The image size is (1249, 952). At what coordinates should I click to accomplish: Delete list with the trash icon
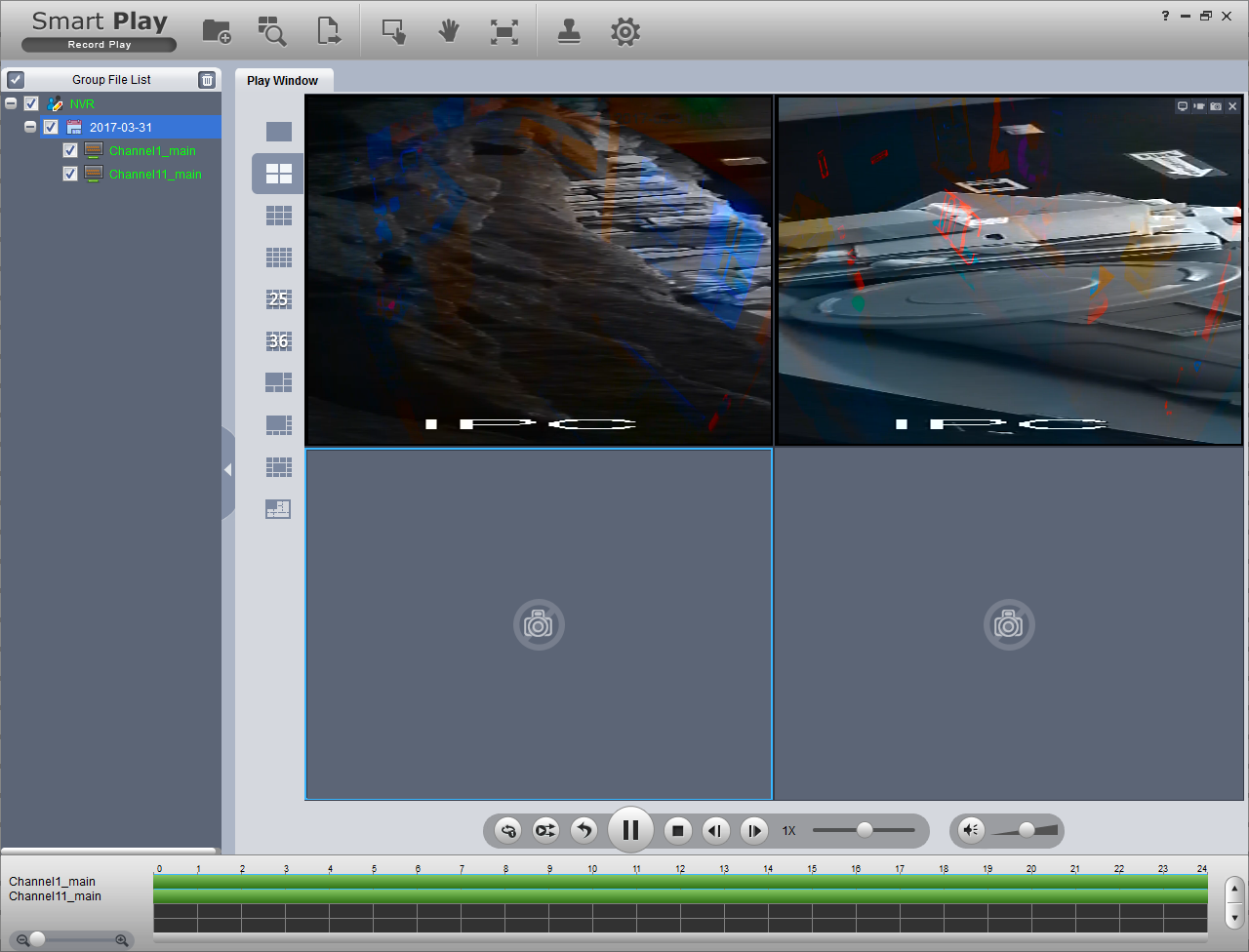coord(207,80)
